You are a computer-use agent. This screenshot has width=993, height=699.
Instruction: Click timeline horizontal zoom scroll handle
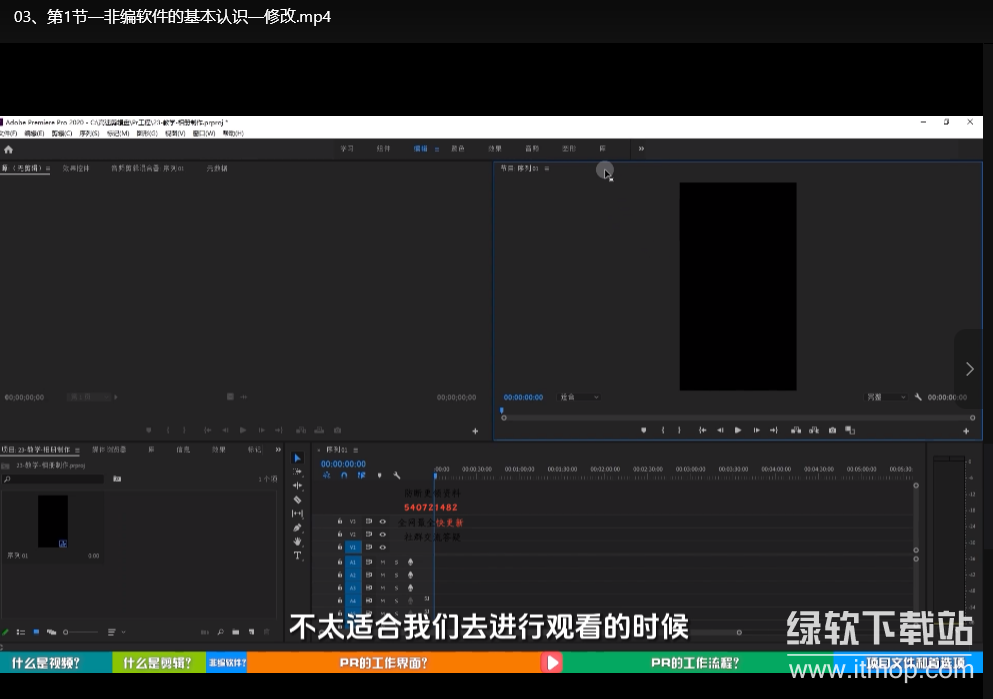tap(739, 633)
